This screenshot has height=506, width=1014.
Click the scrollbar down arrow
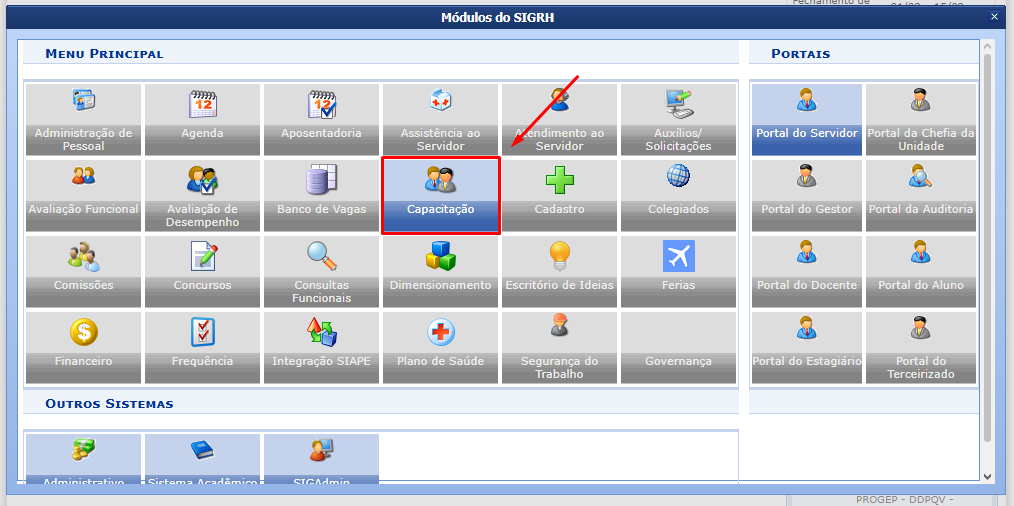[x=987, y=476]
